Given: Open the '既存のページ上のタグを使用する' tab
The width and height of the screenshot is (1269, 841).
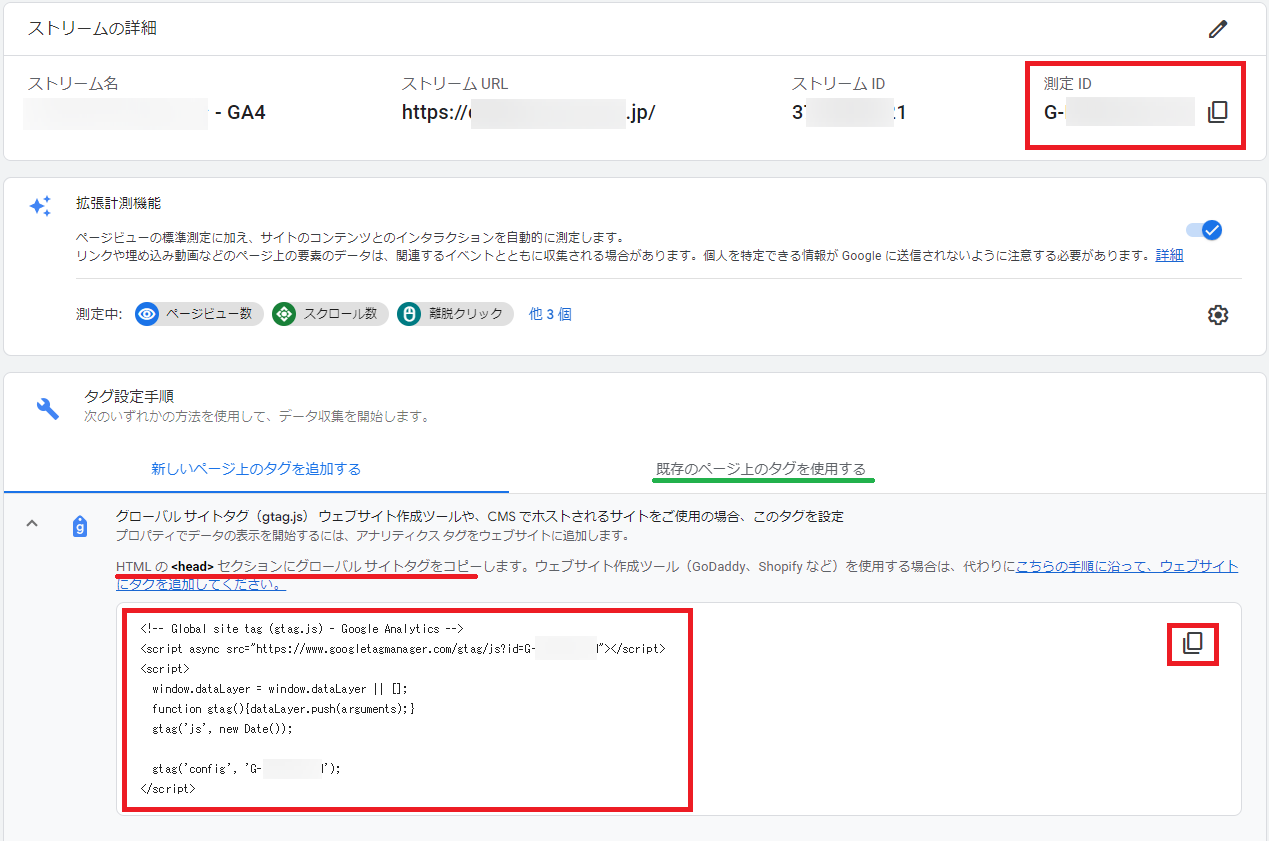Looking at the screenshot, I should (x=761, y=469).
